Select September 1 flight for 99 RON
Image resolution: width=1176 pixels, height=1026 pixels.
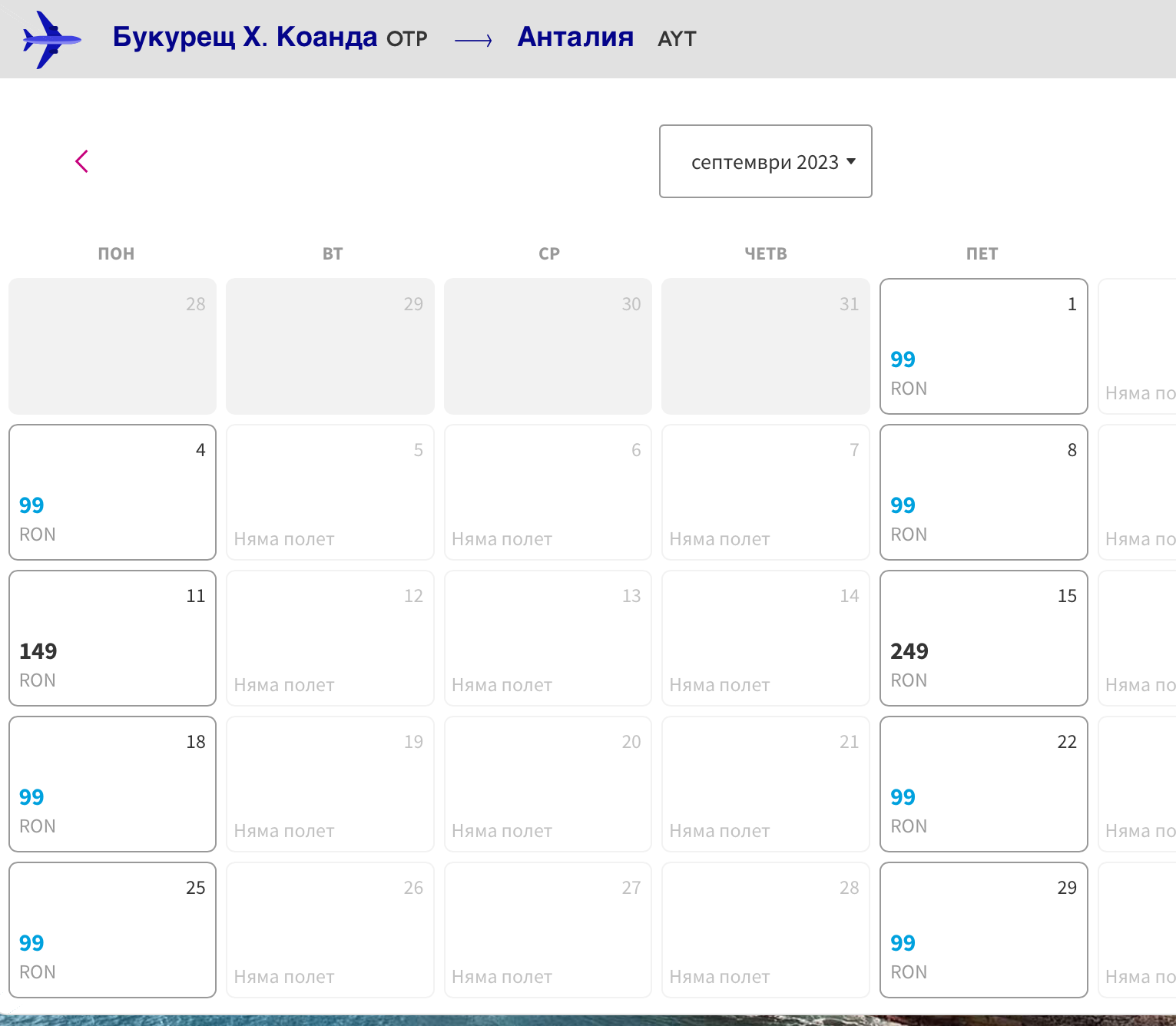(982, 346)
